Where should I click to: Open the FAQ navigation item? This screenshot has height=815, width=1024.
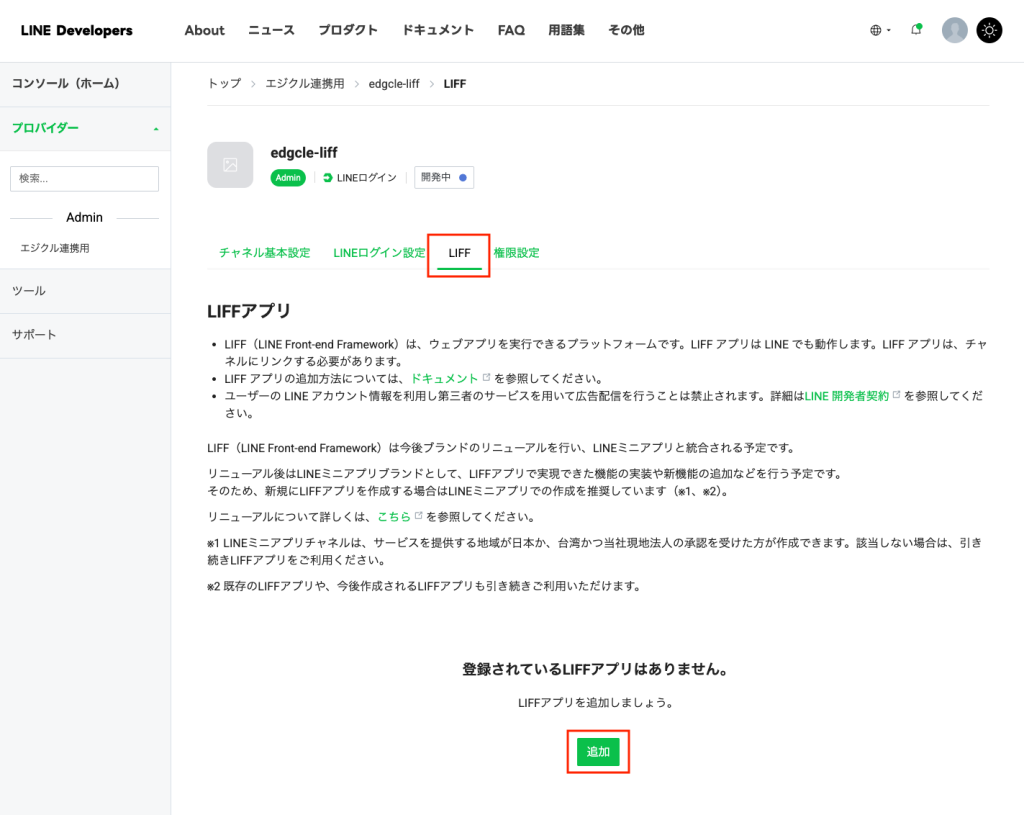click(511, 30)
